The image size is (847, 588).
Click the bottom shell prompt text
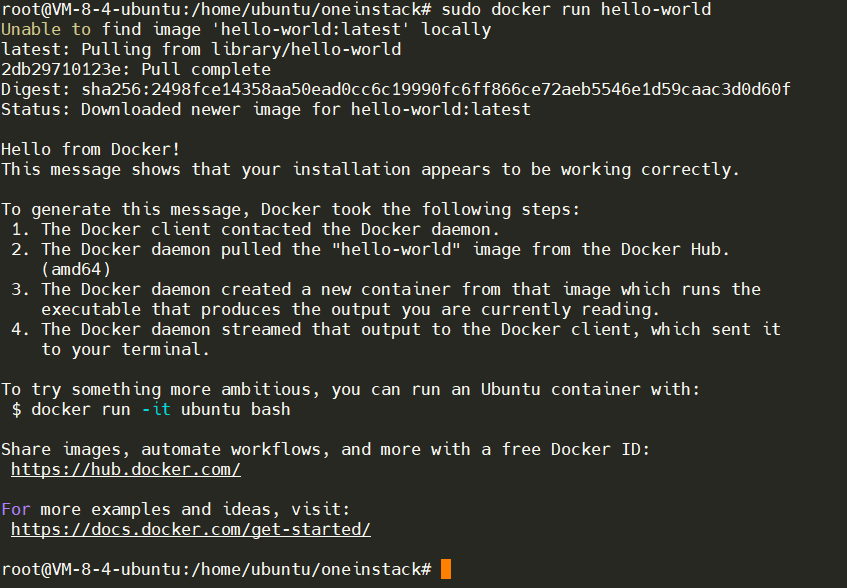[216, 569]
